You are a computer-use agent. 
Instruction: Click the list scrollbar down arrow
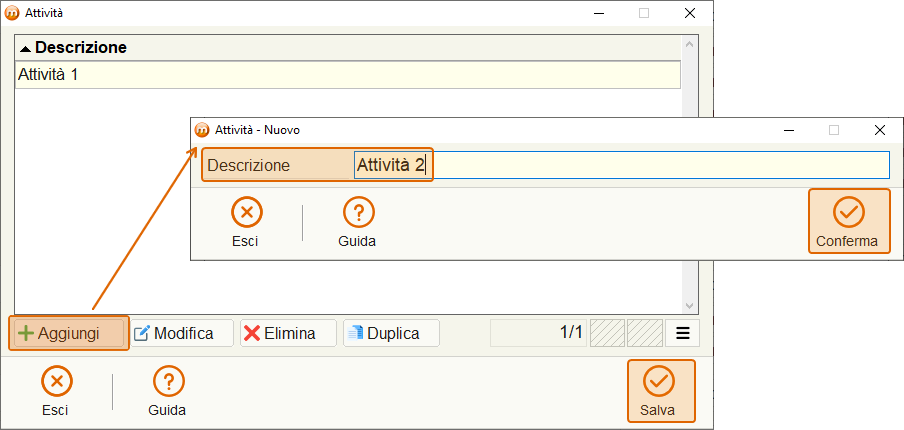689,305
